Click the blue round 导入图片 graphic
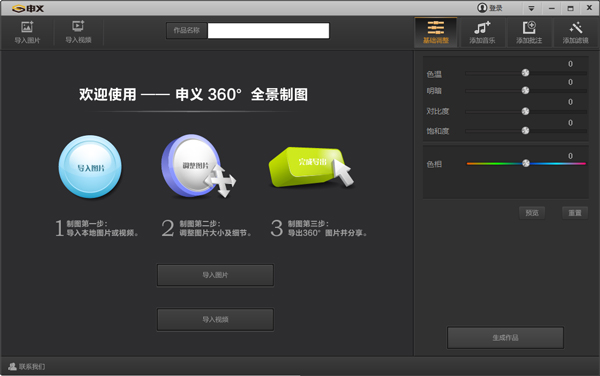Image resolution: width=600 pixels, height=376 pixels. point(90,167)
